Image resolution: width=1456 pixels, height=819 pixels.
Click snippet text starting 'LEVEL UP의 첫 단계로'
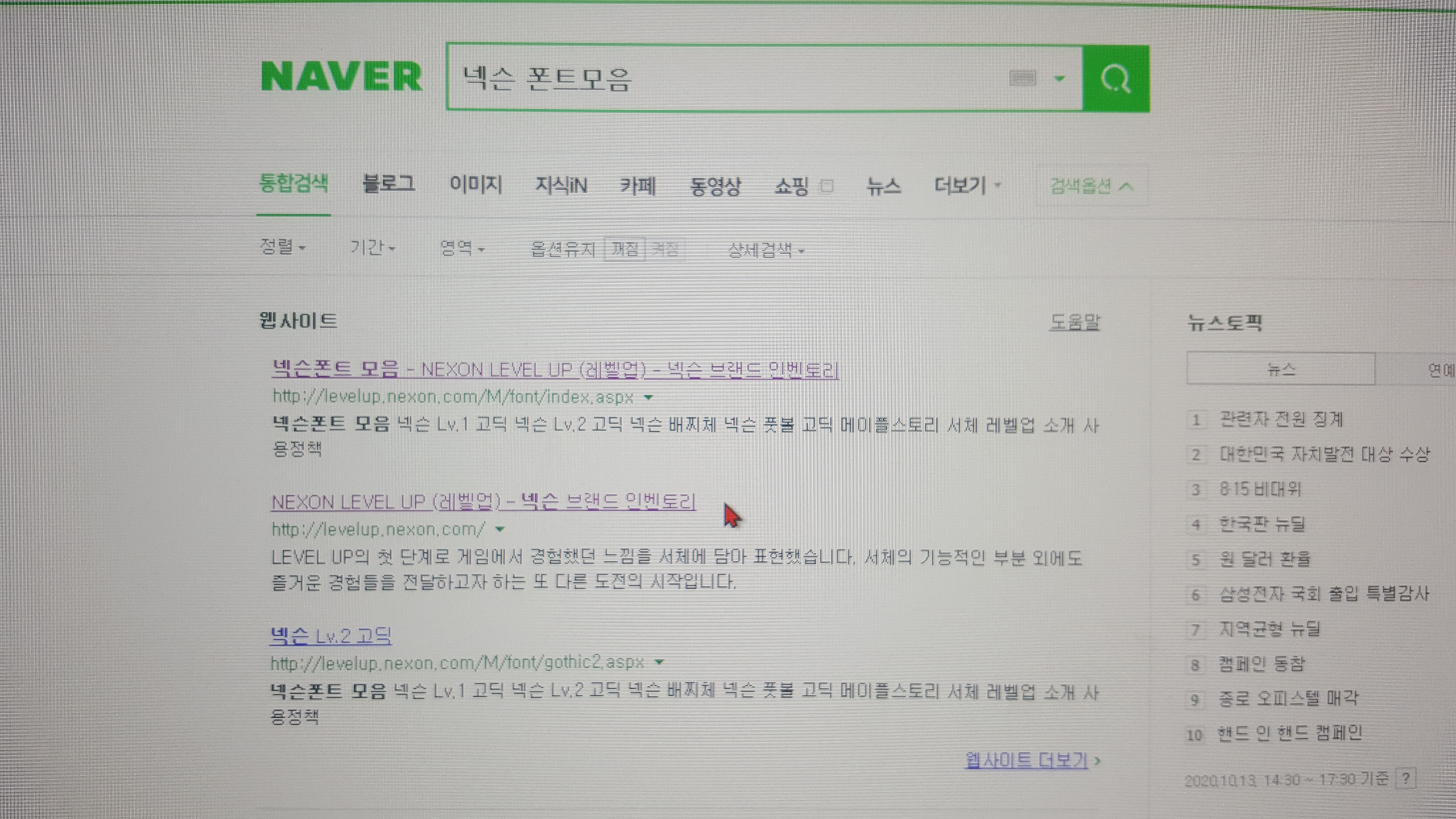click(677, 569)
